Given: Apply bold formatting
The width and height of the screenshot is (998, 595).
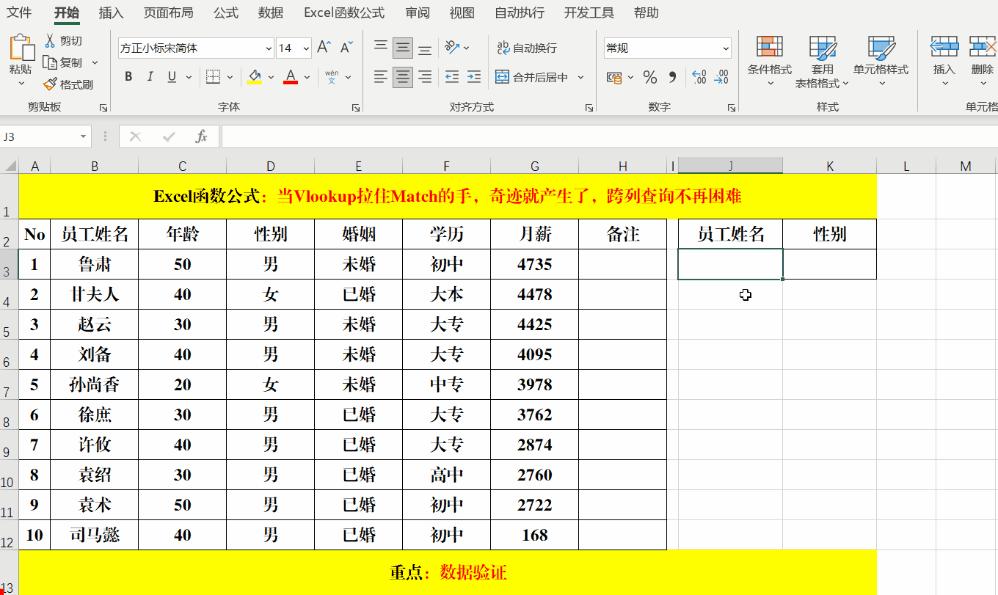Looking at the screenshot, I should coord(128,76).
